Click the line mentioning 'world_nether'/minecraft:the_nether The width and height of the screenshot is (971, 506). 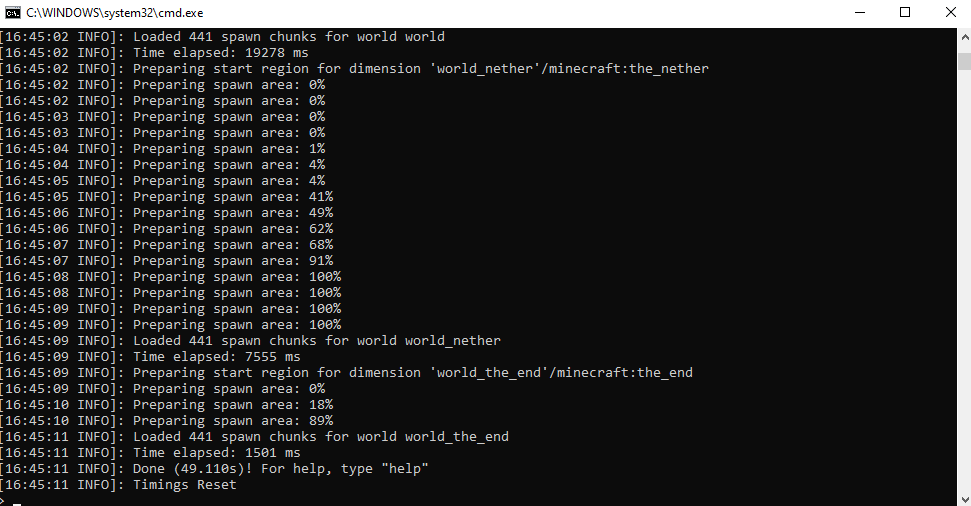354,69
